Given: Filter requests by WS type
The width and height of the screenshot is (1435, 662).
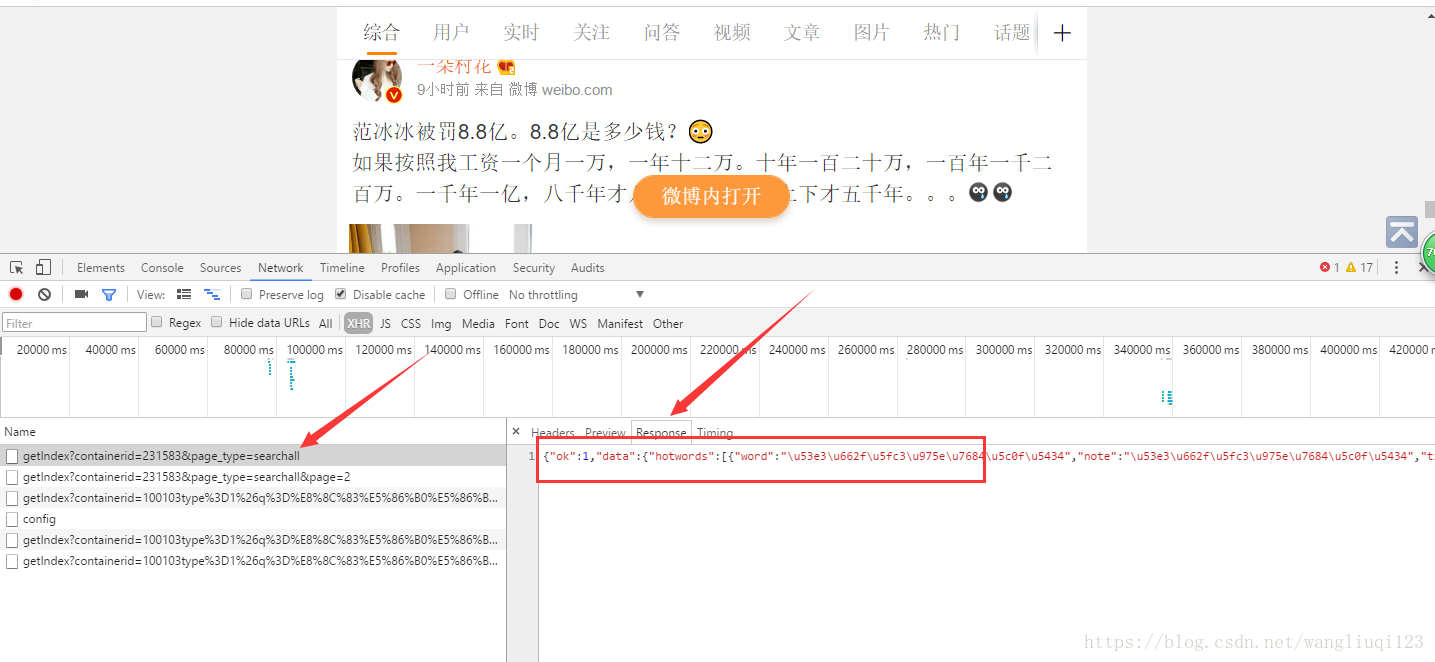Looking at the screenshot, I should coord(578,323).
